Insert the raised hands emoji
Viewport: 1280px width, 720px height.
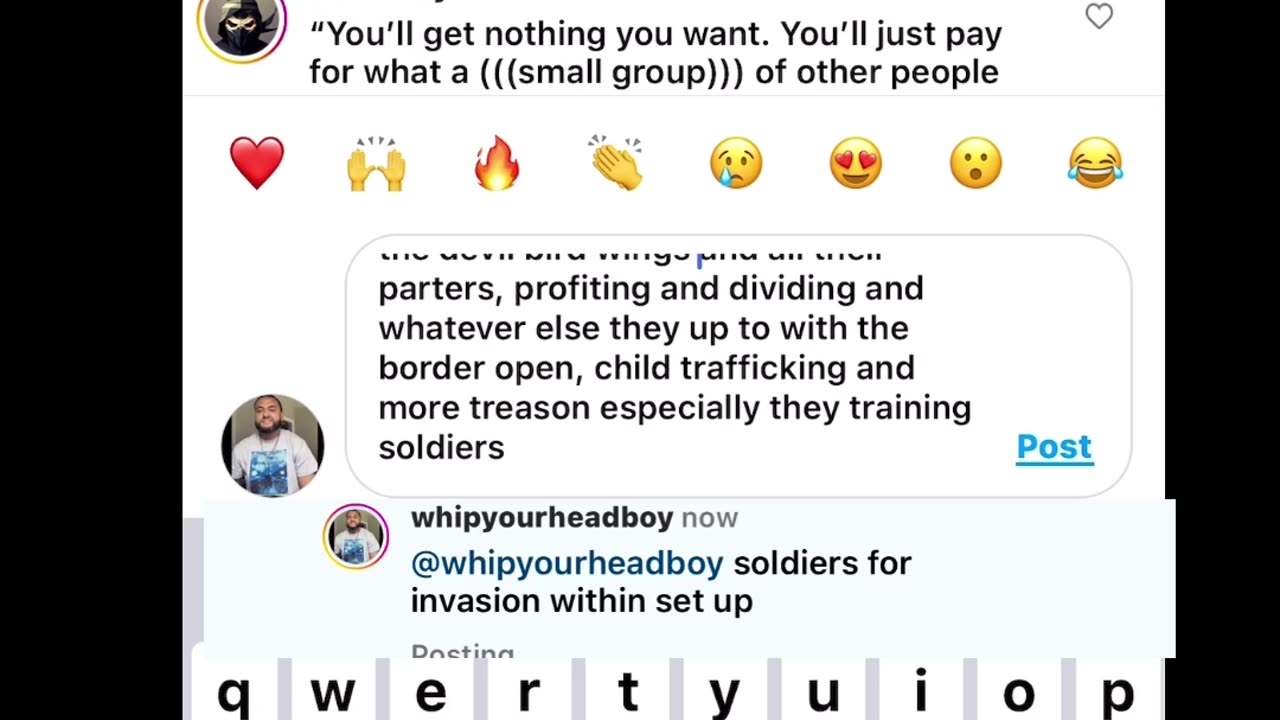pyautogui.click(x=376, y=164)
